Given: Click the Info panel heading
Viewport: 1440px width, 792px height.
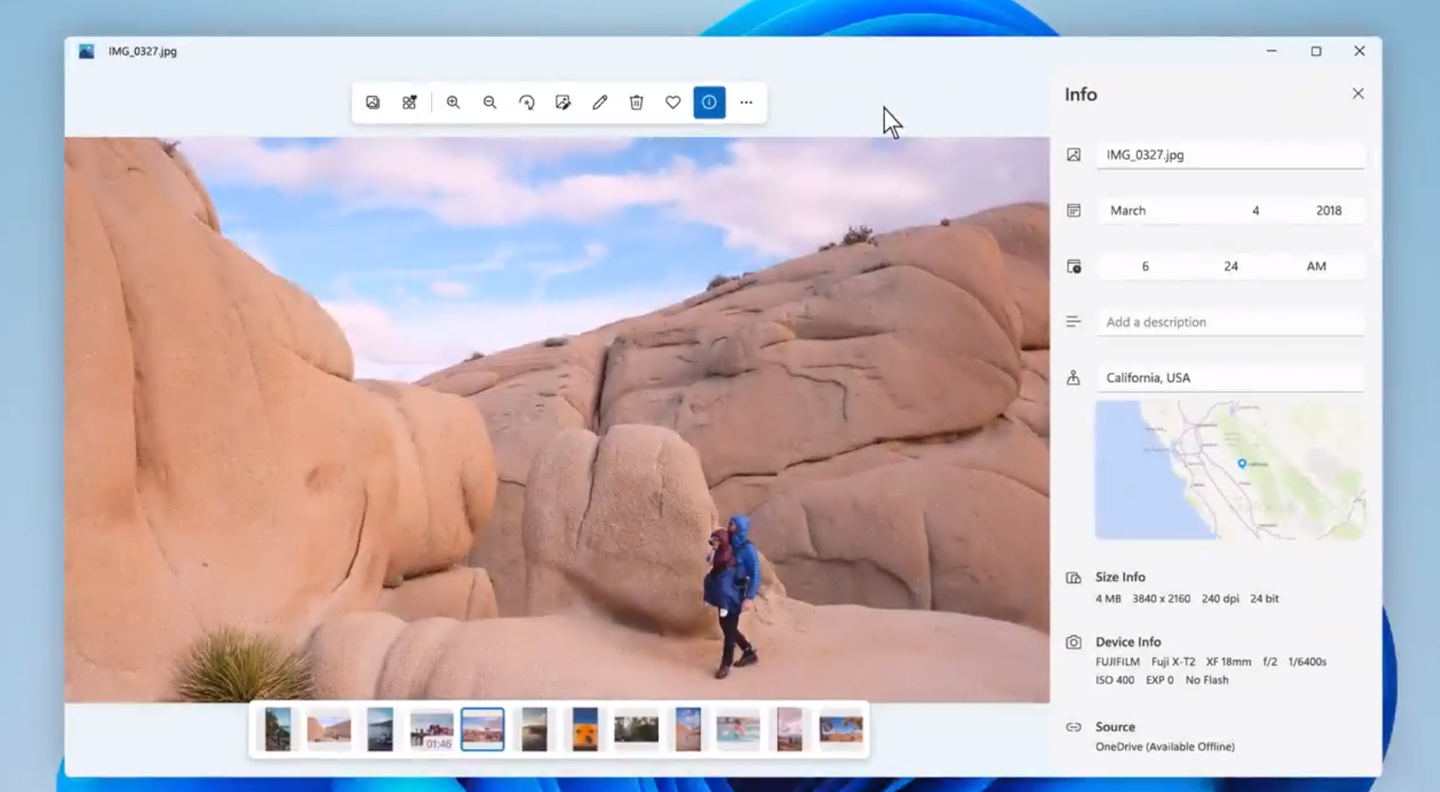Looking at the screenshot, I should coord(1081,94).
